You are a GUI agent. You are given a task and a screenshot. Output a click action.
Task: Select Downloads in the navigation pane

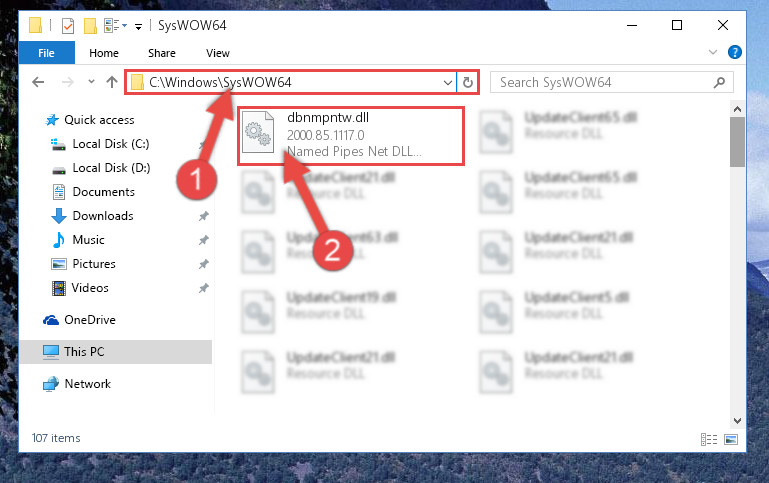point(103,216)
